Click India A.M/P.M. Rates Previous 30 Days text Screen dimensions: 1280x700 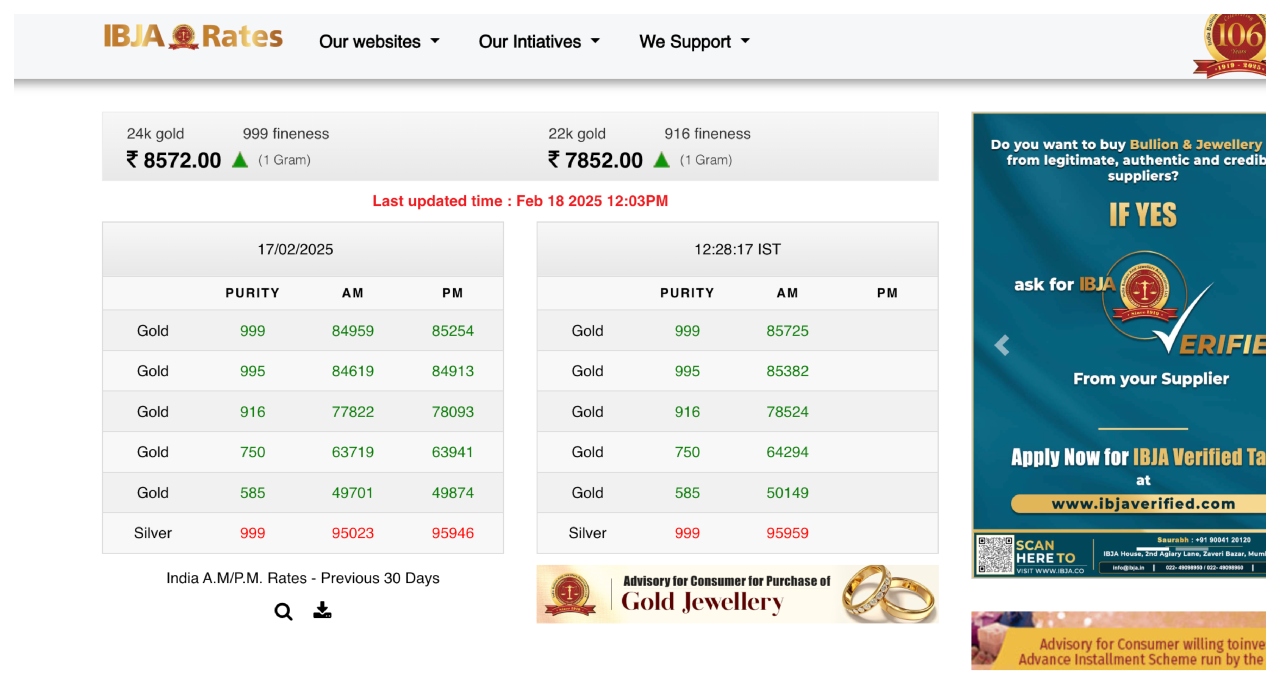tap(303, 578)
